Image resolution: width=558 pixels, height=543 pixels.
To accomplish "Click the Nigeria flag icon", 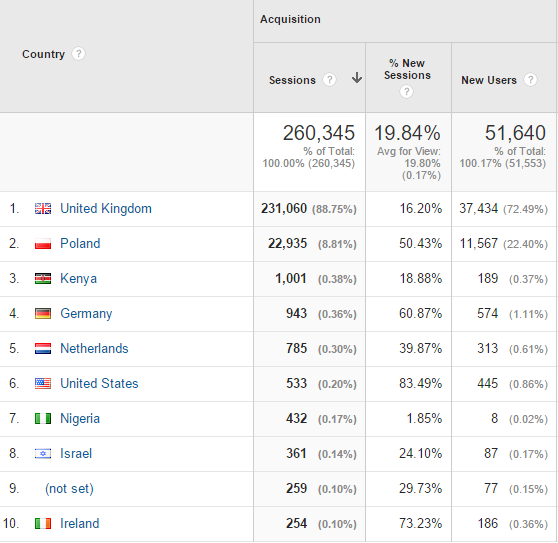I will pyautogui.click(x=43, y=419).
